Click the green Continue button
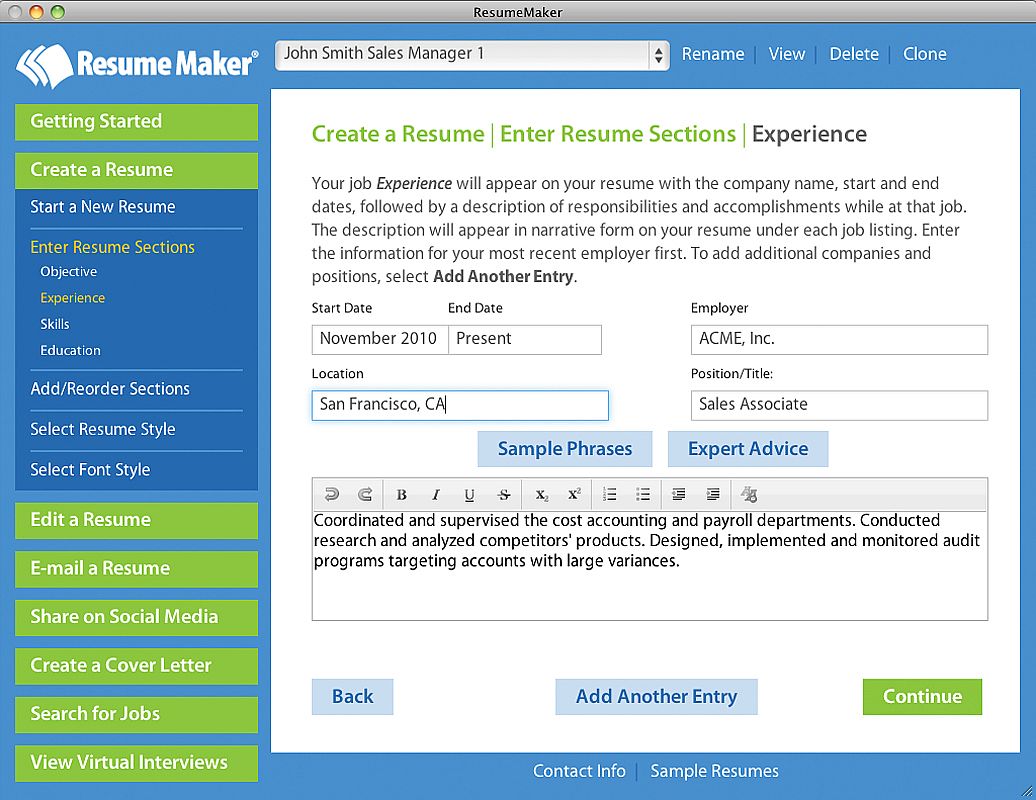 tap(922, 697)
